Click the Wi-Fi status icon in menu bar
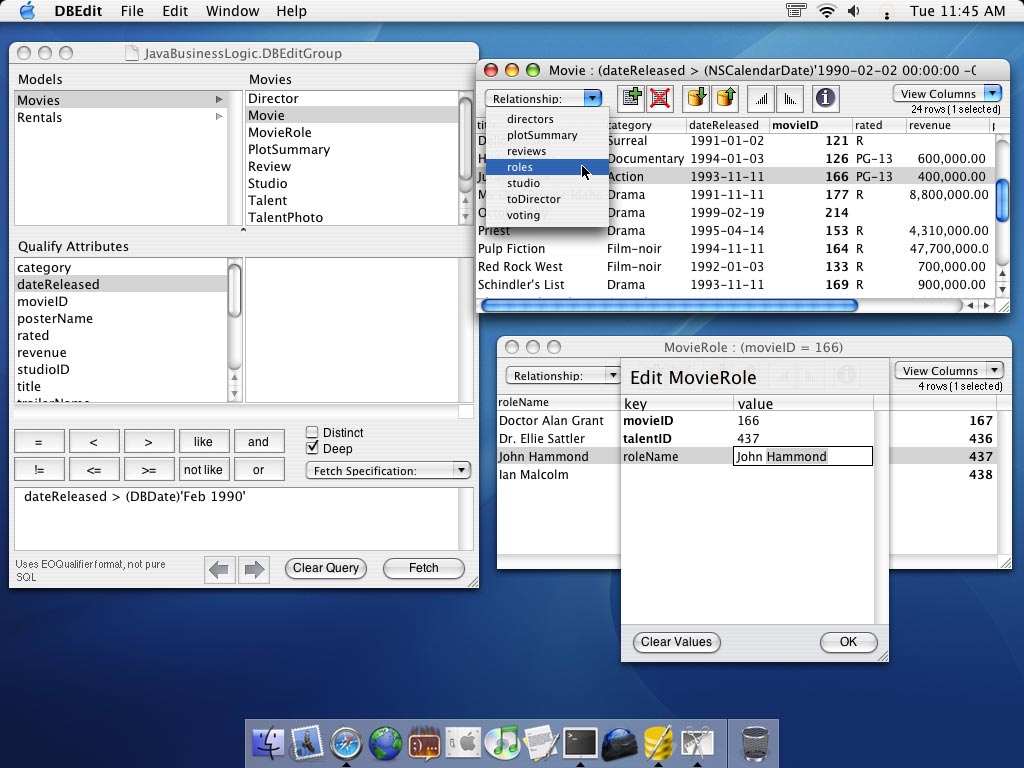The height and width of the screenshot is (768, 1024). point(827,11)
